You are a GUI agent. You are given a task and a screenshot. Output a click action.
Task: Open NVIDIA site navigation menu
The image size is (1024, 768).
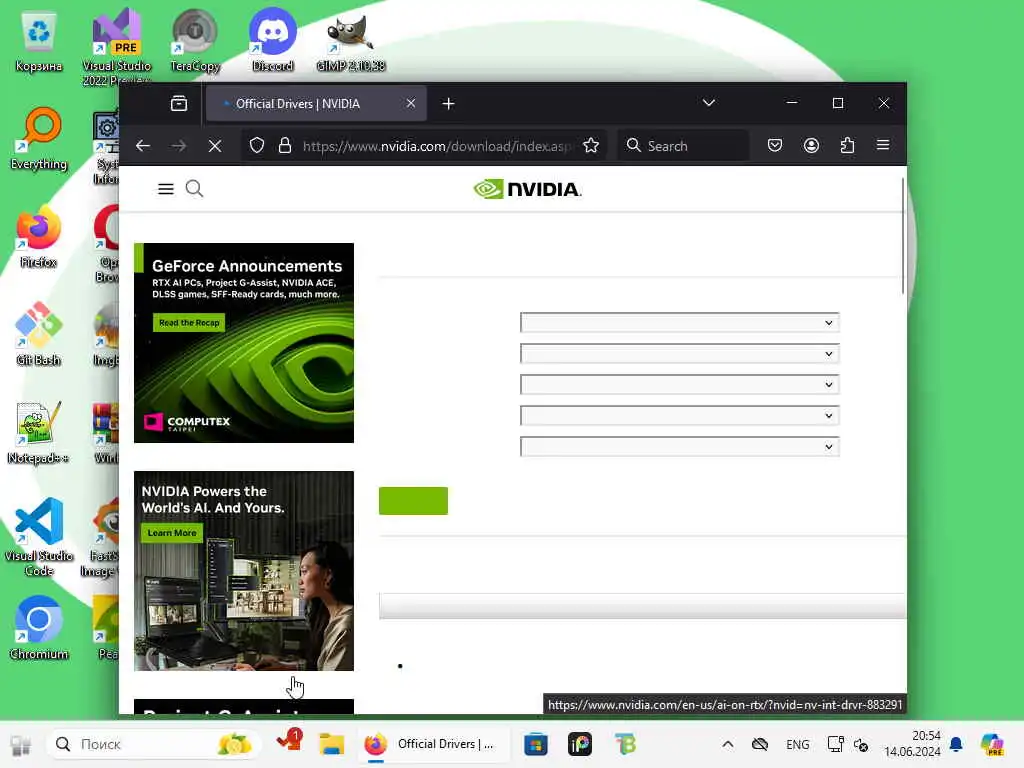(166, 189)
